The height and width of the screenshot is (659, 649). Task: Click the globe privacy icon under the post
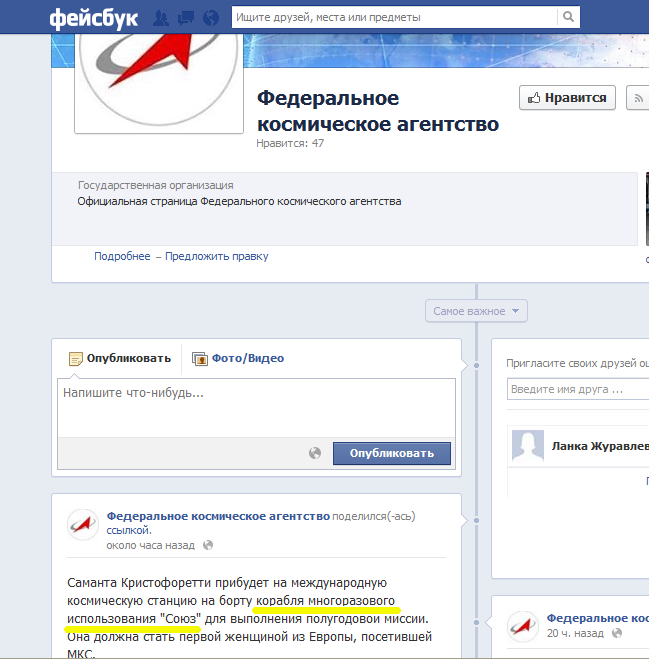[x=208, y=545]
